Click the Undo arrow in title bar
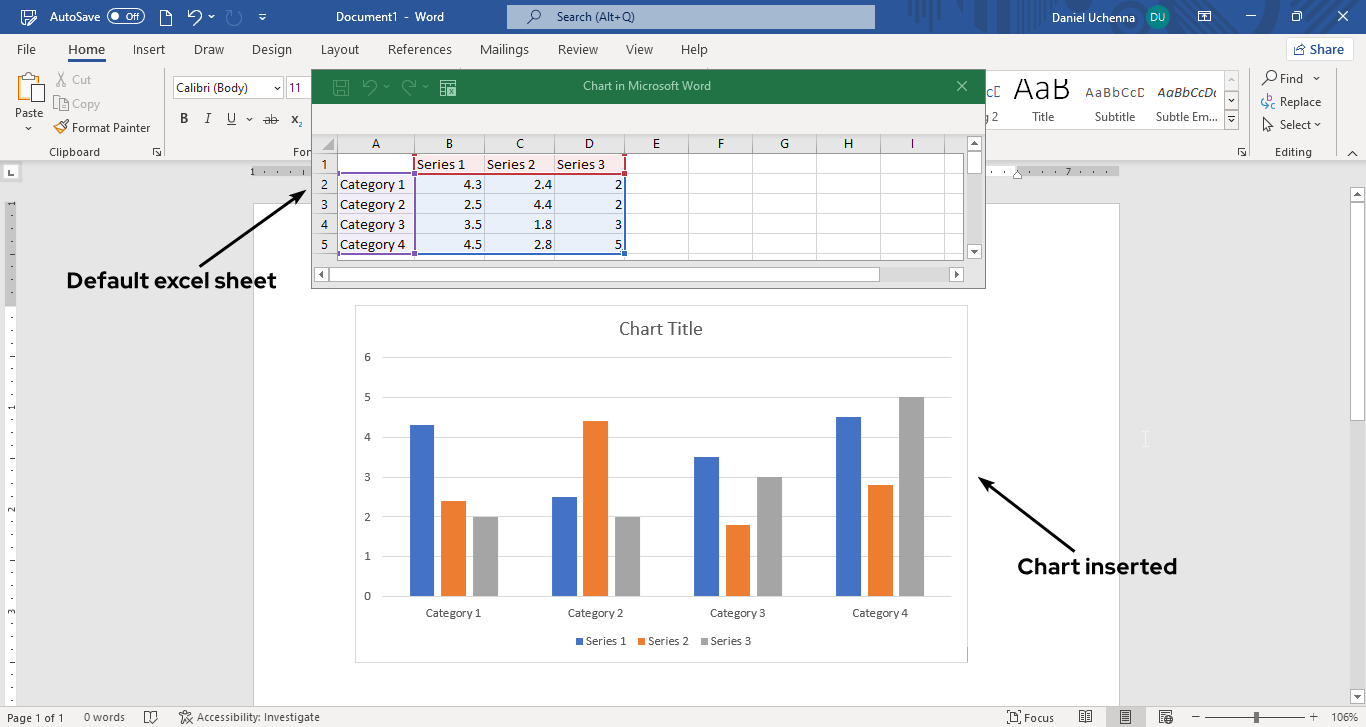This screenshot has width=1366, height=727. click(x=195, y=17)
